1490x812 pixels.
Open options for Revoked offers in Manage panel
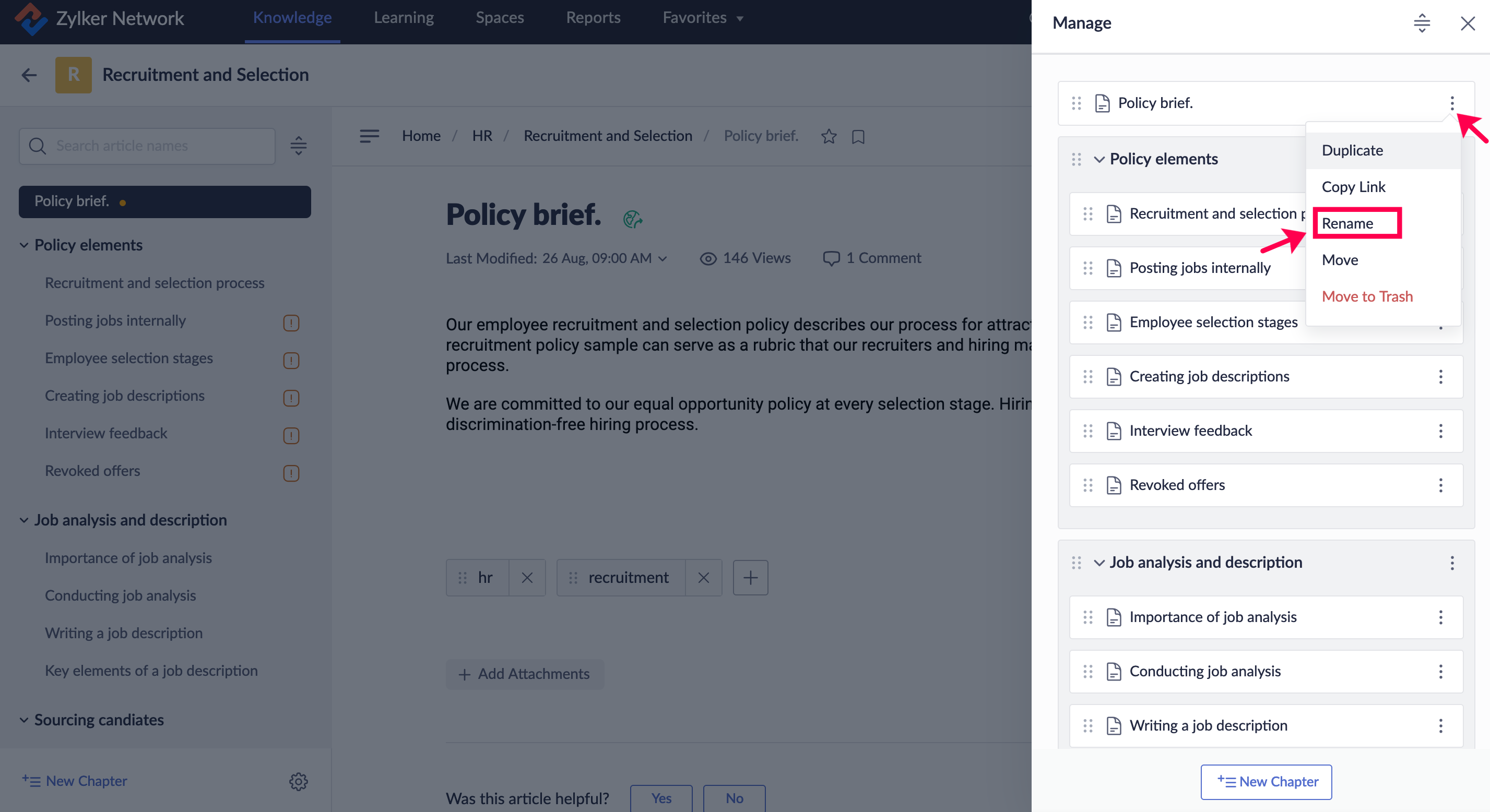point(1440,485)
